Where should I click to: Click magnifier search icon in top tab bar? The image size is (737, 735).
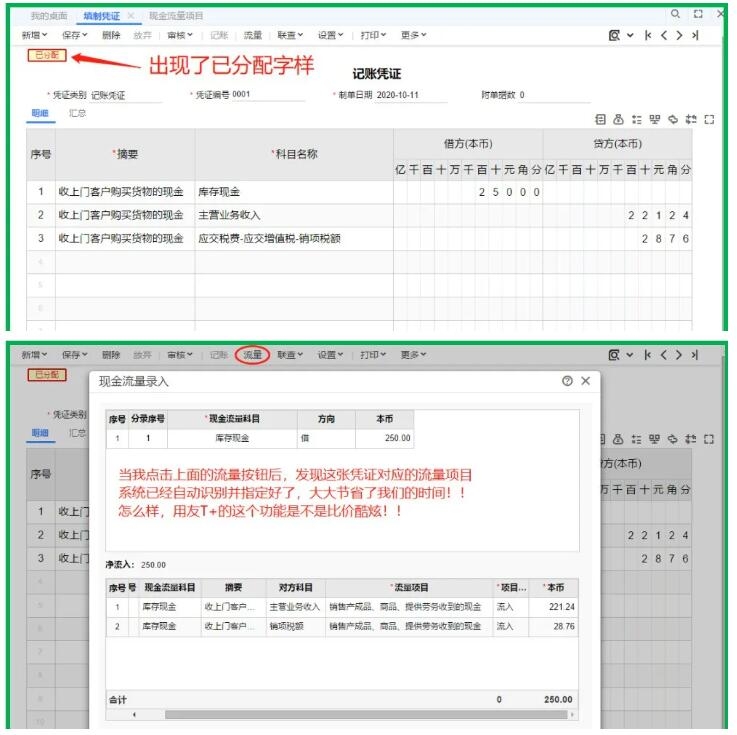[675, 14]
